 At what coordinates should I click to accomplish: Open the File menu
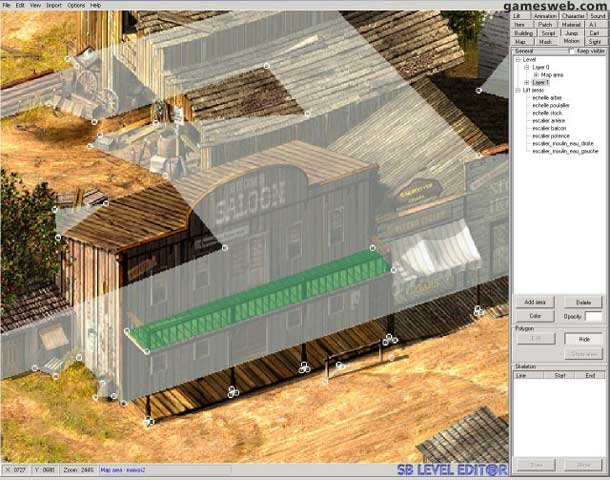pos(6,5)
